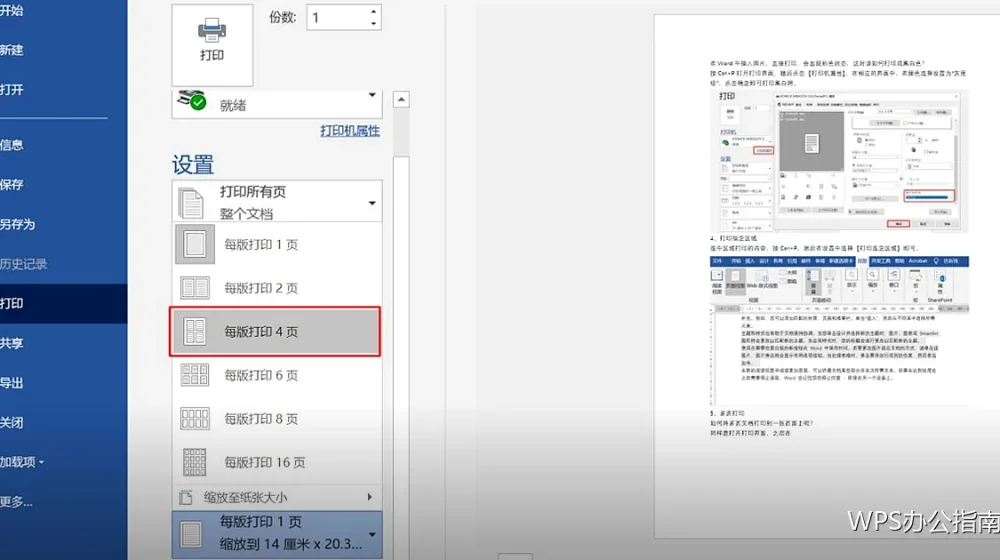Select 每版打印 1 页 option
1000x560 pixels.
click(277, 244)
